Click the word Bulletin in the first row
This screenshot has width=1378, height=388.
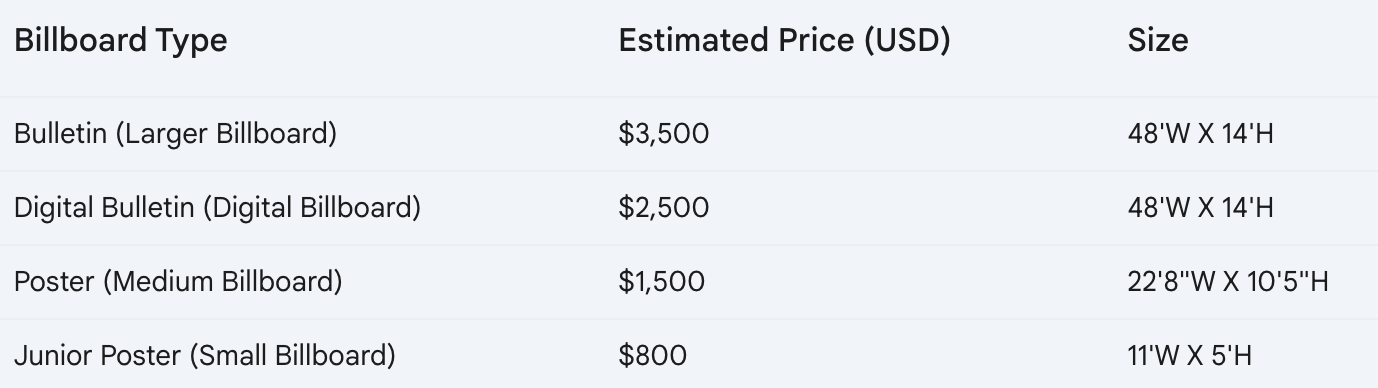pyautogui.click(x=60, y=134)
